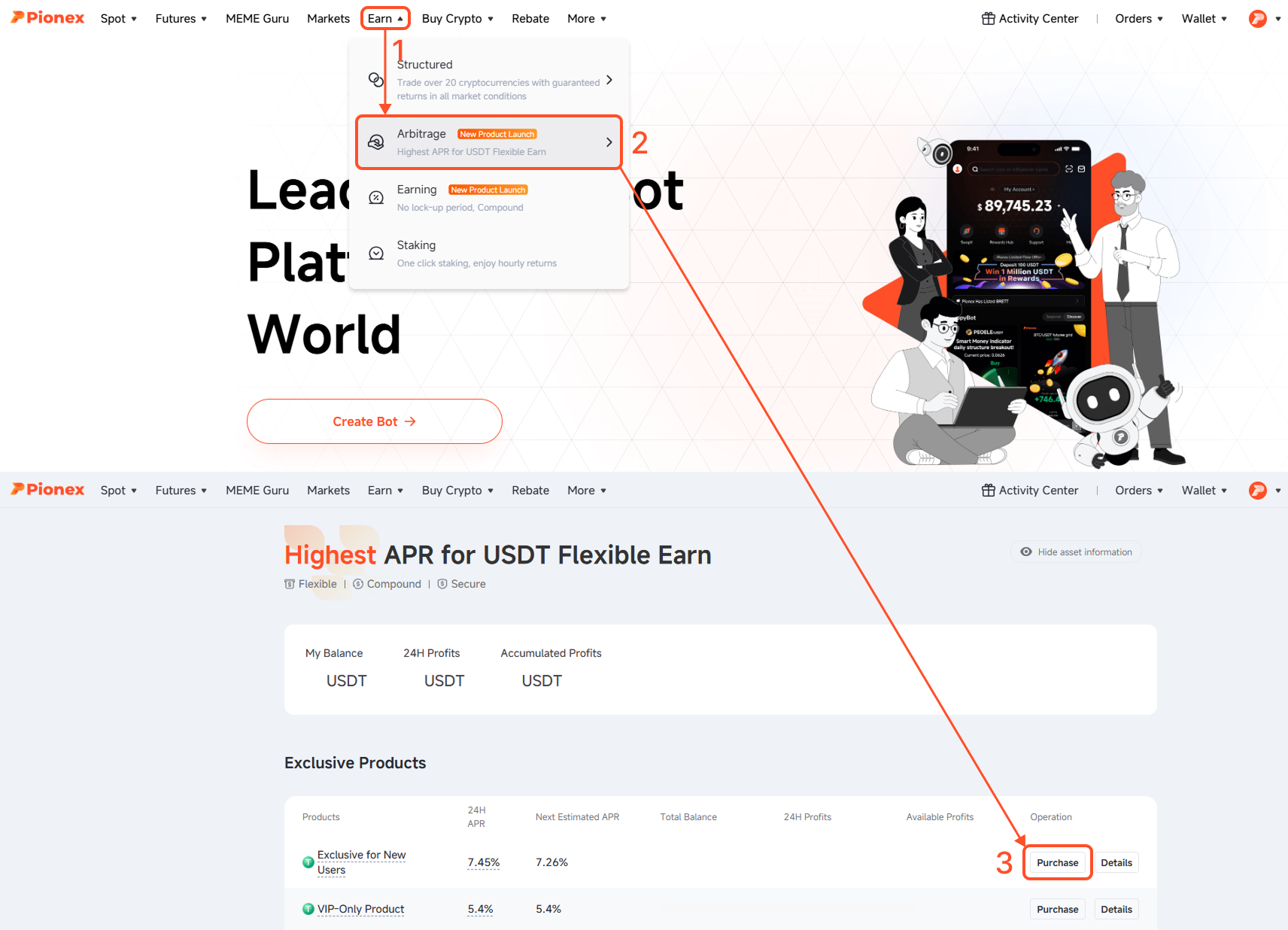Click the USDT coin icon for Exclusive for New Users

tap(308, 862)
